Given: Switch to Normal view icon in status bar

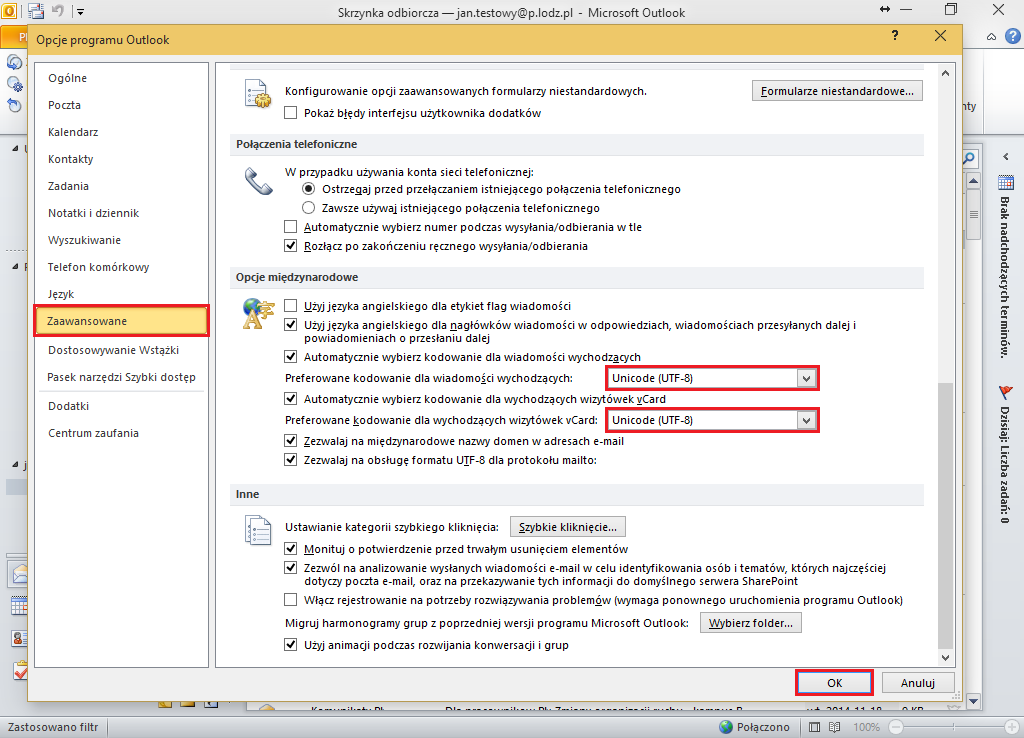Looking at the screenshot, I should click(814, 727).
